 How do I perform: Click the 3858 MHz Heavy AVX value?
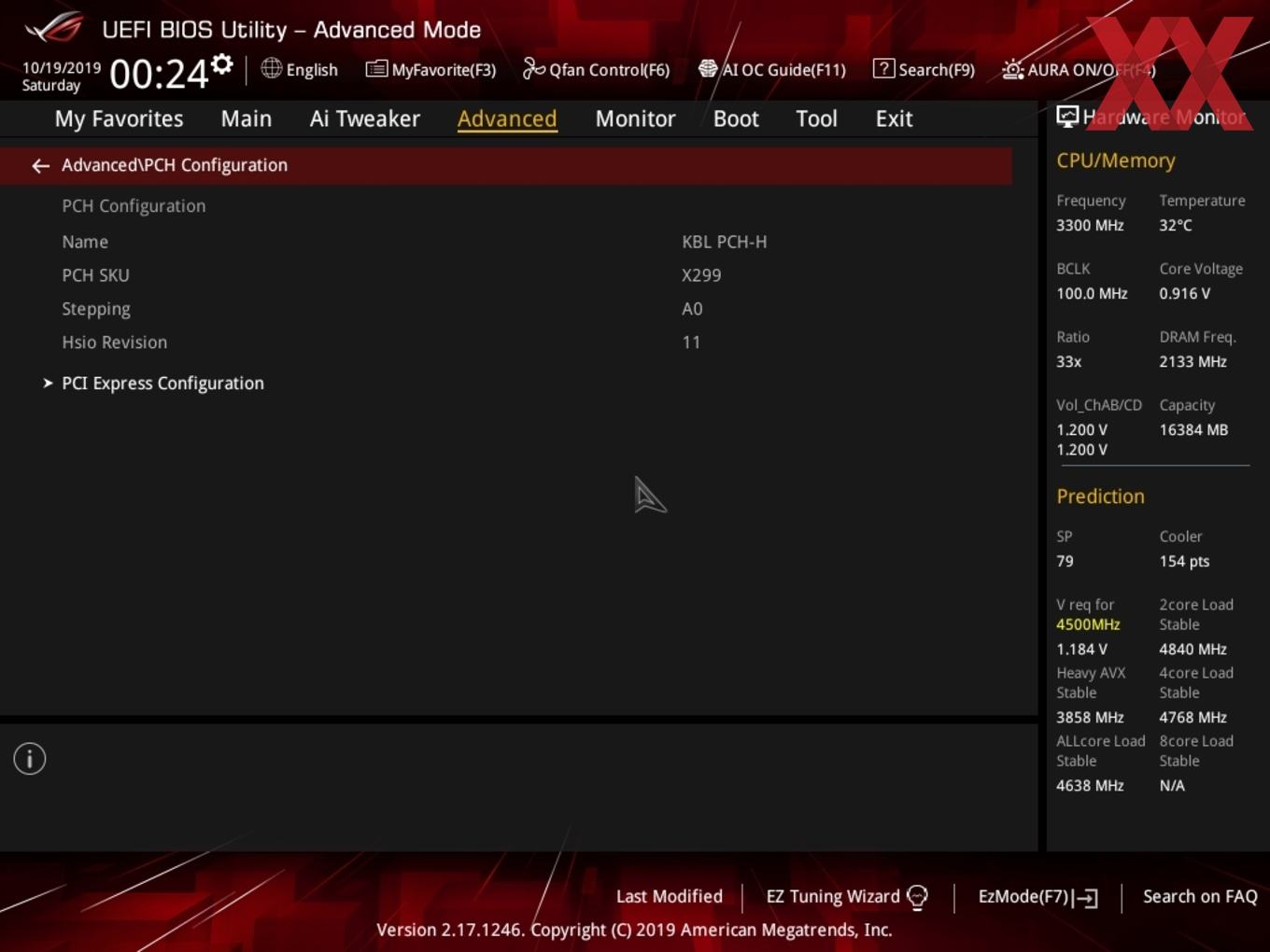coord(1090,718)
